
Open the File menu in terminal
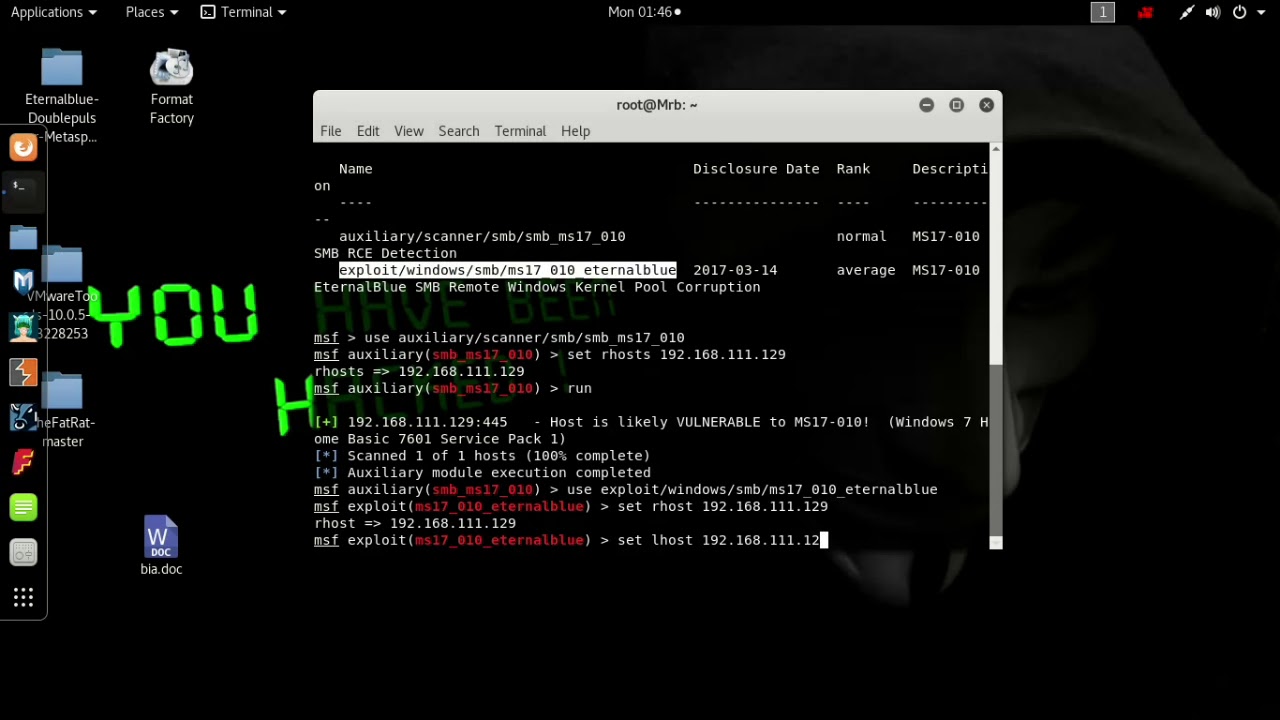click(331, 131)
